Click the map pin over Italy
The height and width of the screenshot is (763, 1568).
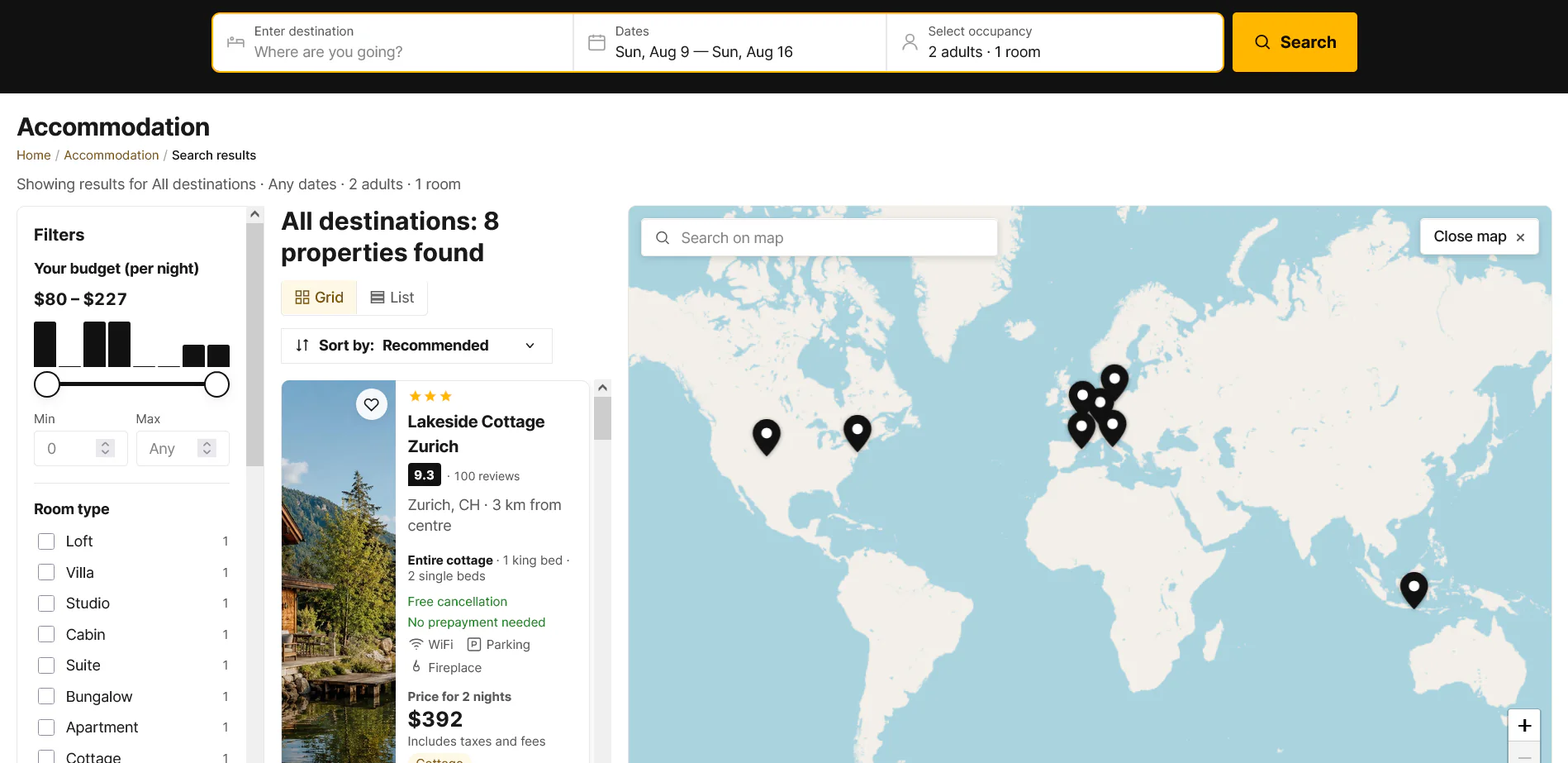click(x=1112, y=427)
